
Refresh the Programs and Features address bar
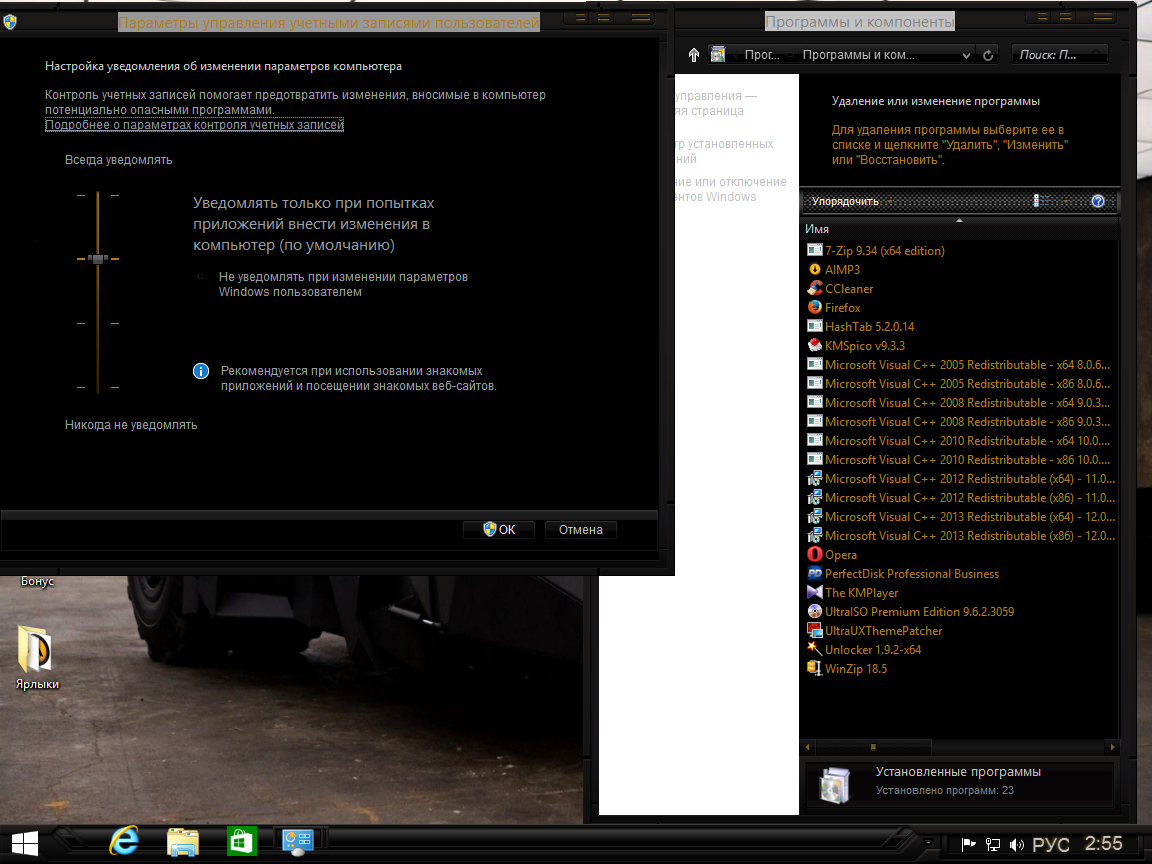(x=988, y=55)
